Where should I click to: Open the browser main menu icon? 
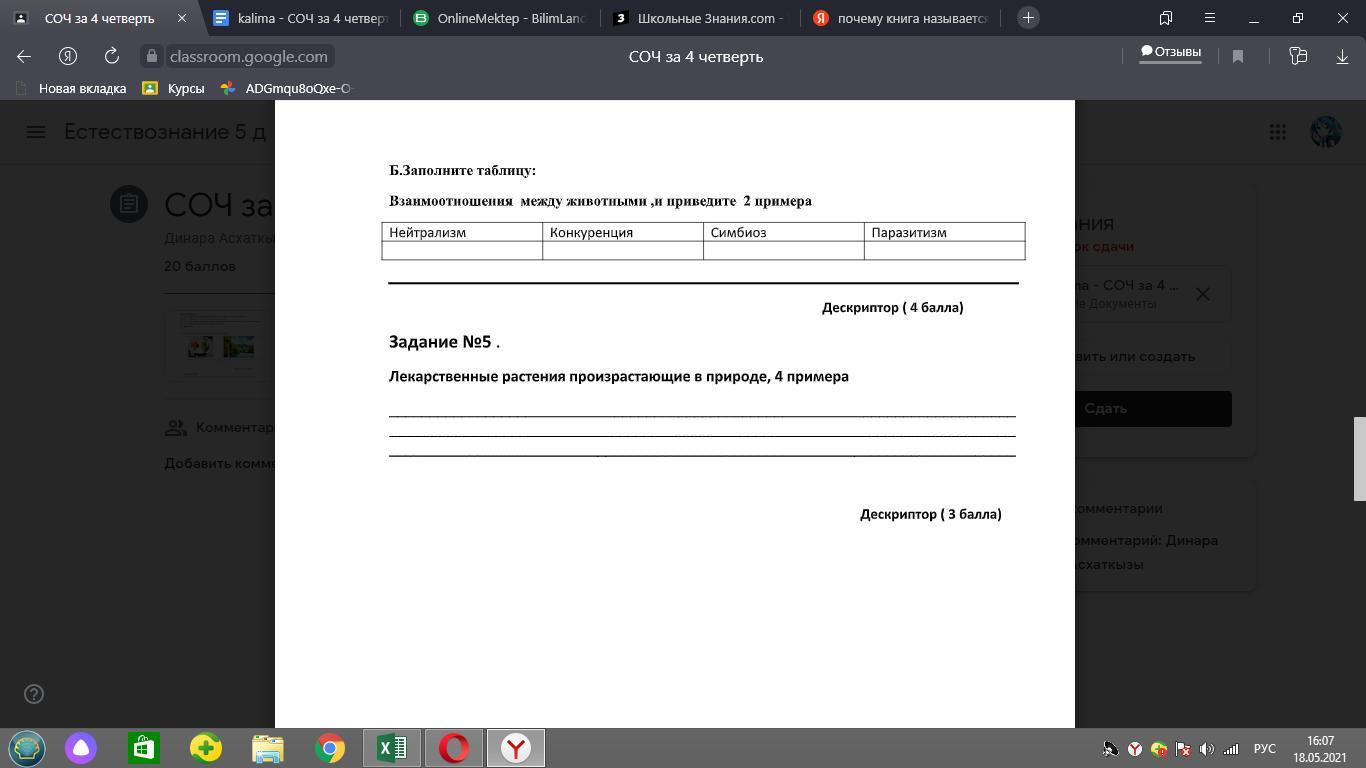point(1209,18)
